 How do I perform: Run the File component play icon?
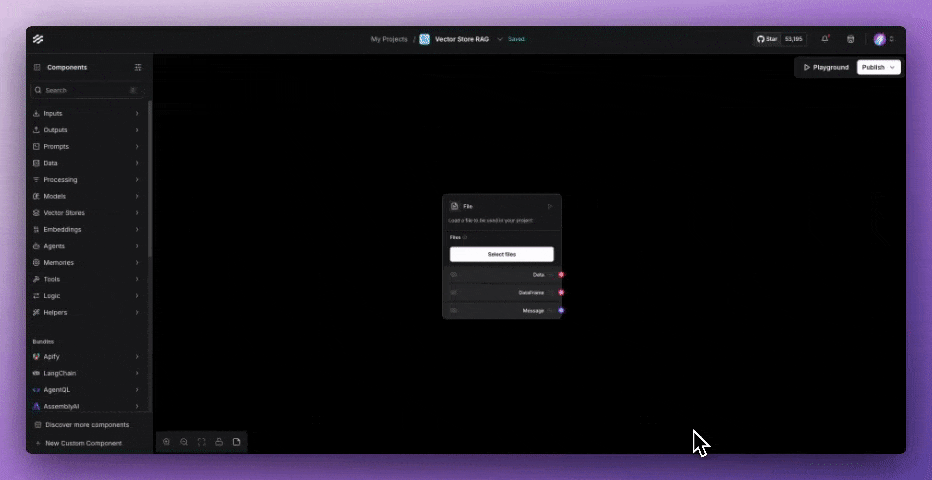pyautogui.click(x=549, y=206)
